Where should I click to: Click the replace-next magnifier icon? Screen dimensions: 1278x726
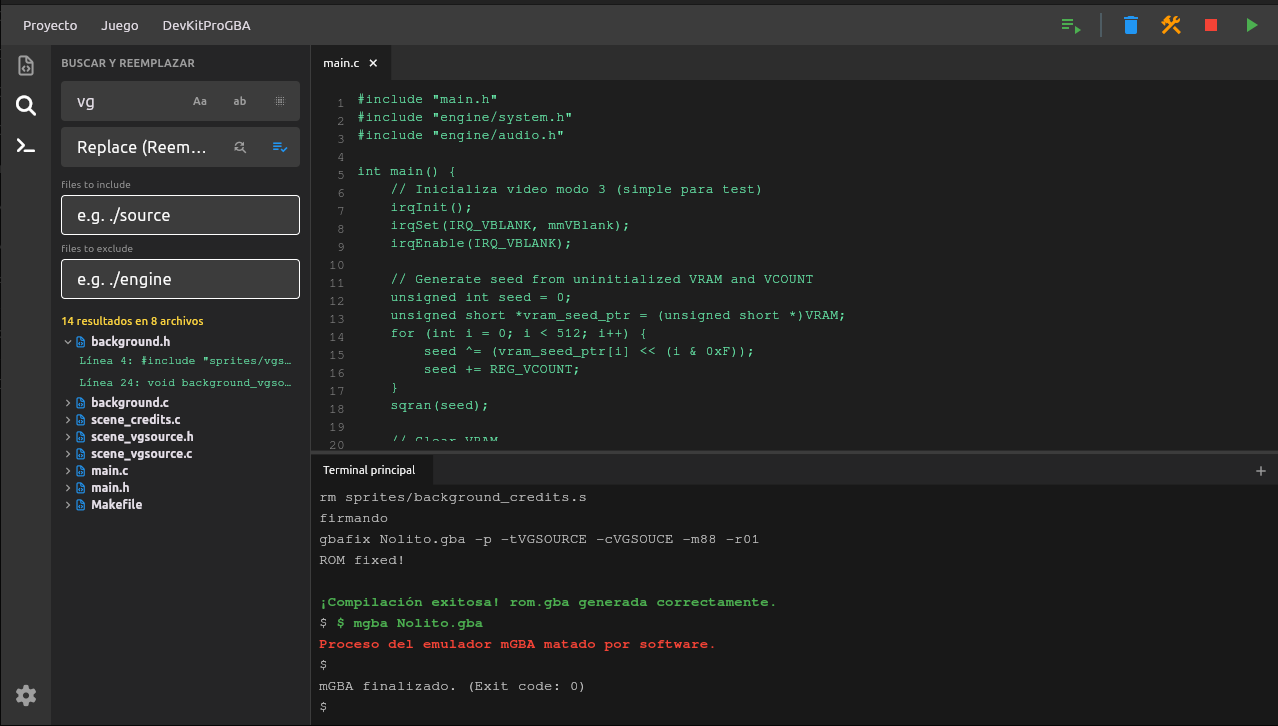(240, 147)
